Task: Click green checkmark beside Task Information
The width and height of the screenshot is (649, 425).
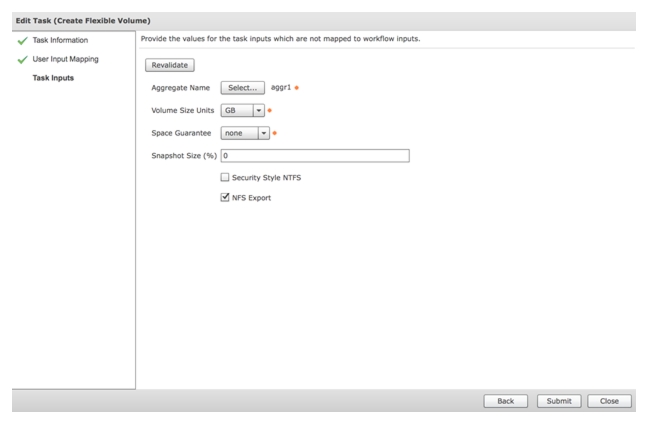Action: (23, 41)
